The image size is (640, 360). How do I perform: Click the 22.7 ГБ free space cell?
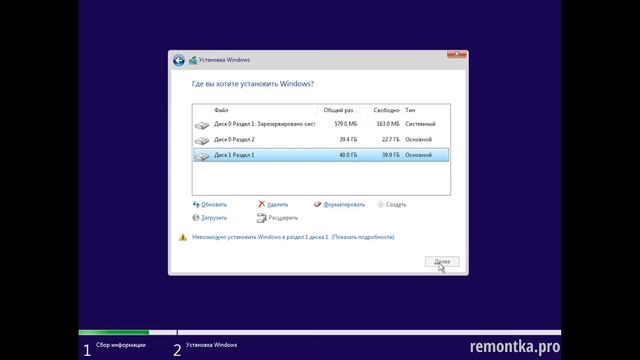pos(391,140)
